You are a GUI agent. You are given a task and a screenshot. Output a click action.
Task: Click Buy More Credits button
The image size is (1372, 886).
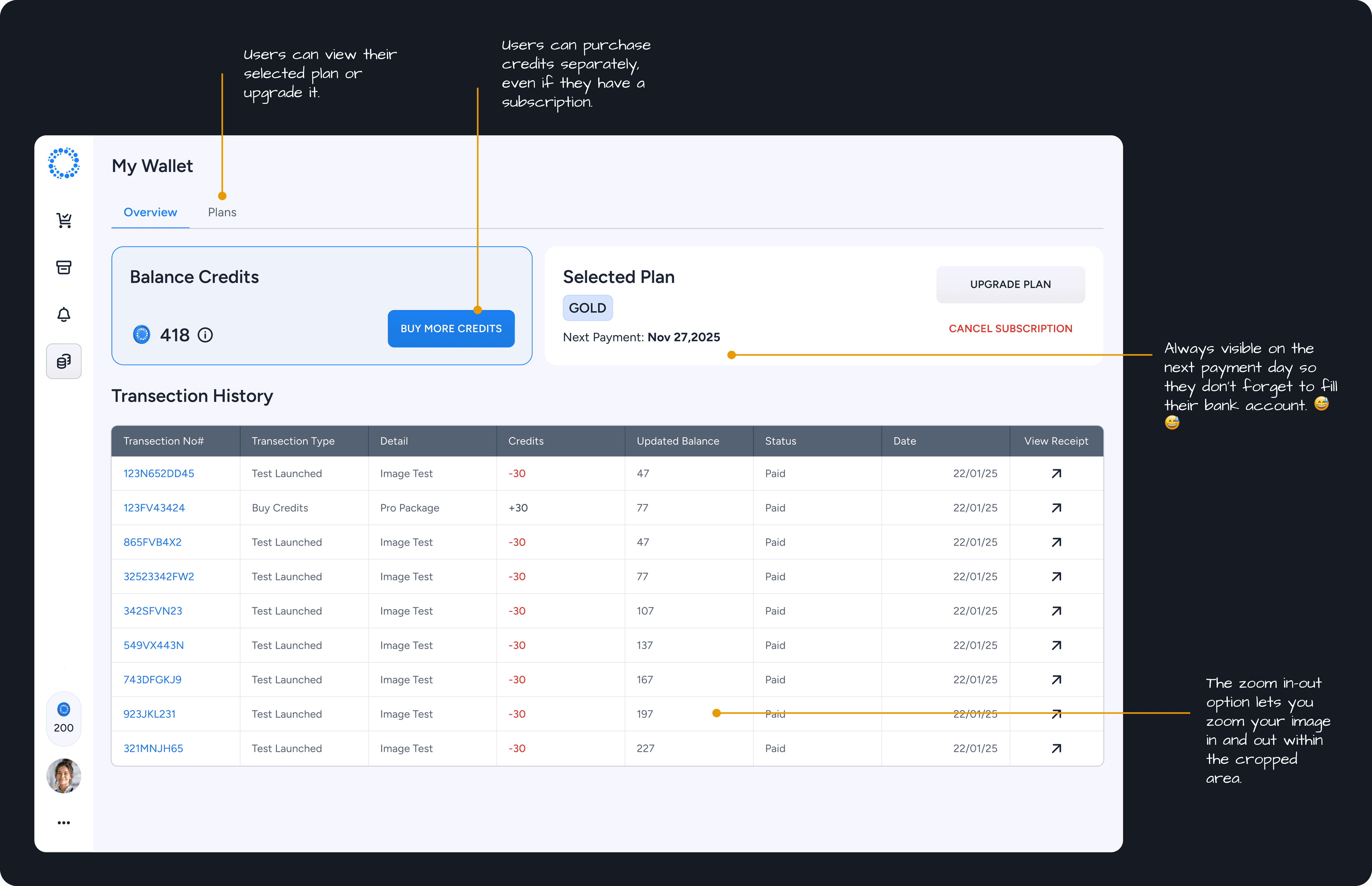click(451, 328)
